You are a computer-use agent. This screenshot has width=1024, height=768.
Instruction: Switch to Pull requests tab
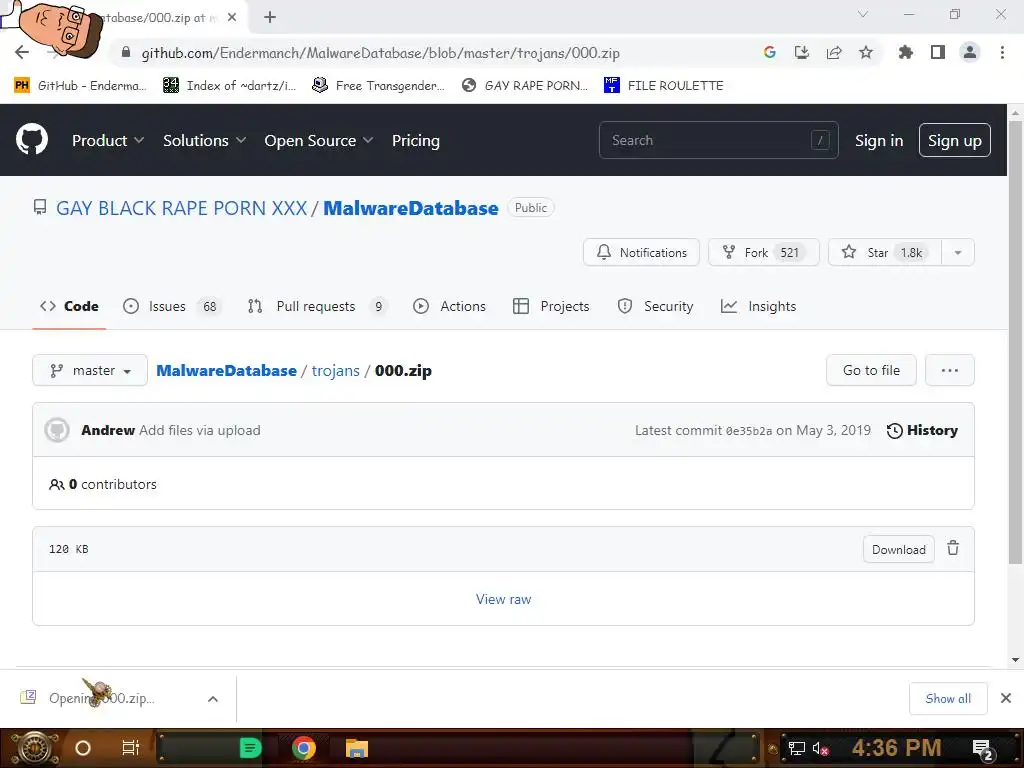[317, 306]
